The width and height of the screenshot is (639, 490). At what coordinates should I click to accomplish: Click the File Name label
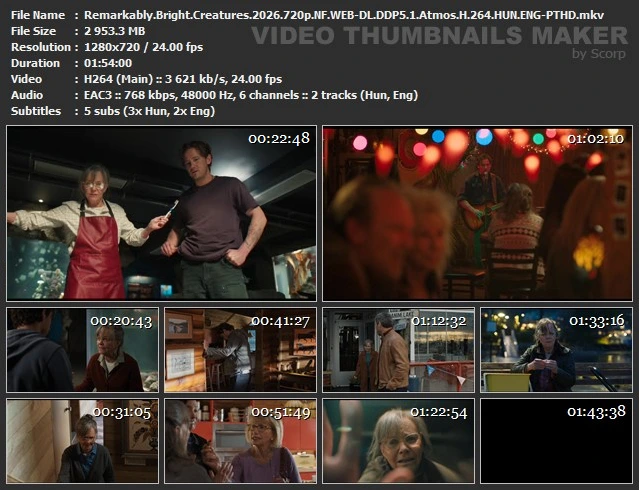coord(38,15)
